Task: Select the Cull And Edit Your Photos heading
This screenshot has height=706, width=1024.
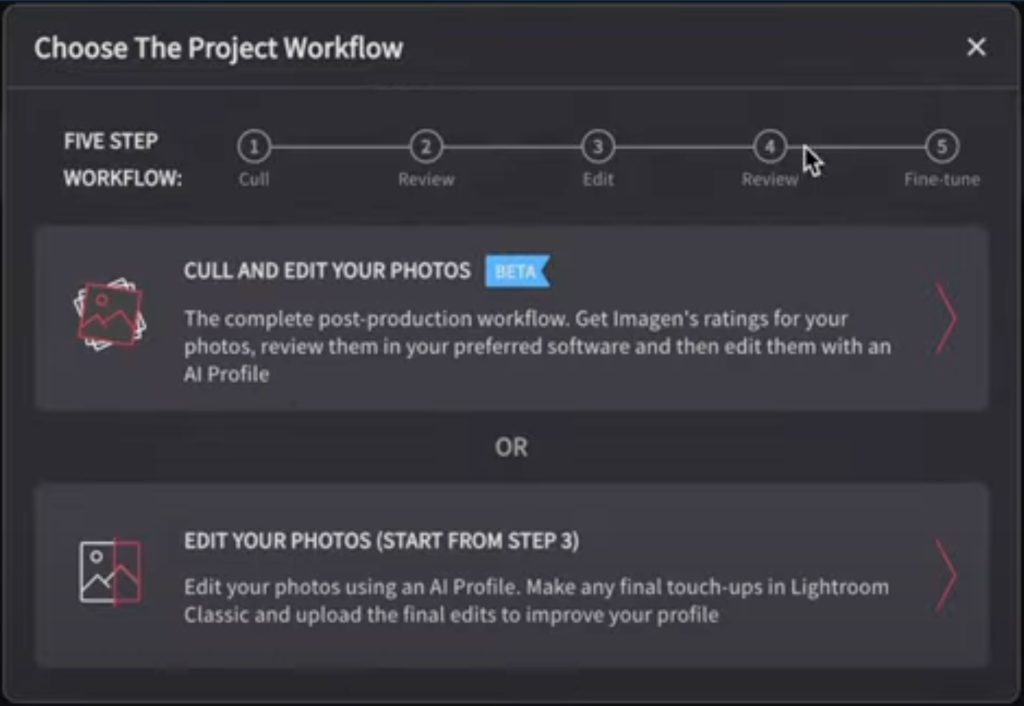Action: coord(327,270)
